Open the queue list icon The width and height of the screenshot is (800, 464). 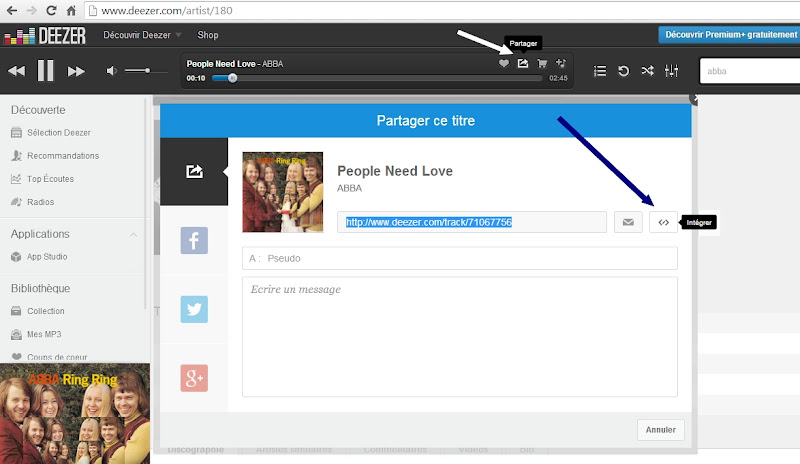click(x=600, y=71)
